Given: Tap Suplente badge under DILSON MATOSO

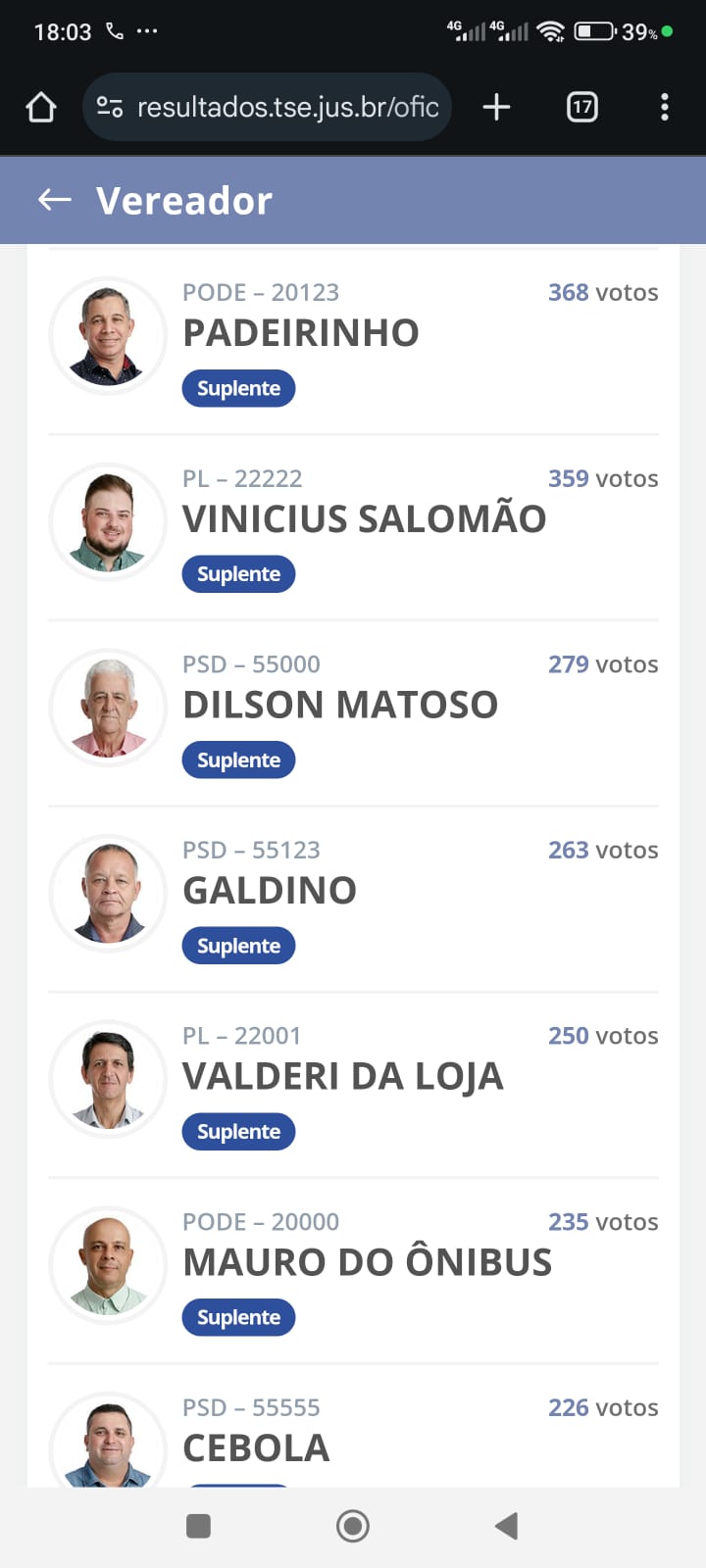Looking at the screenshot, I should point(238,760).
